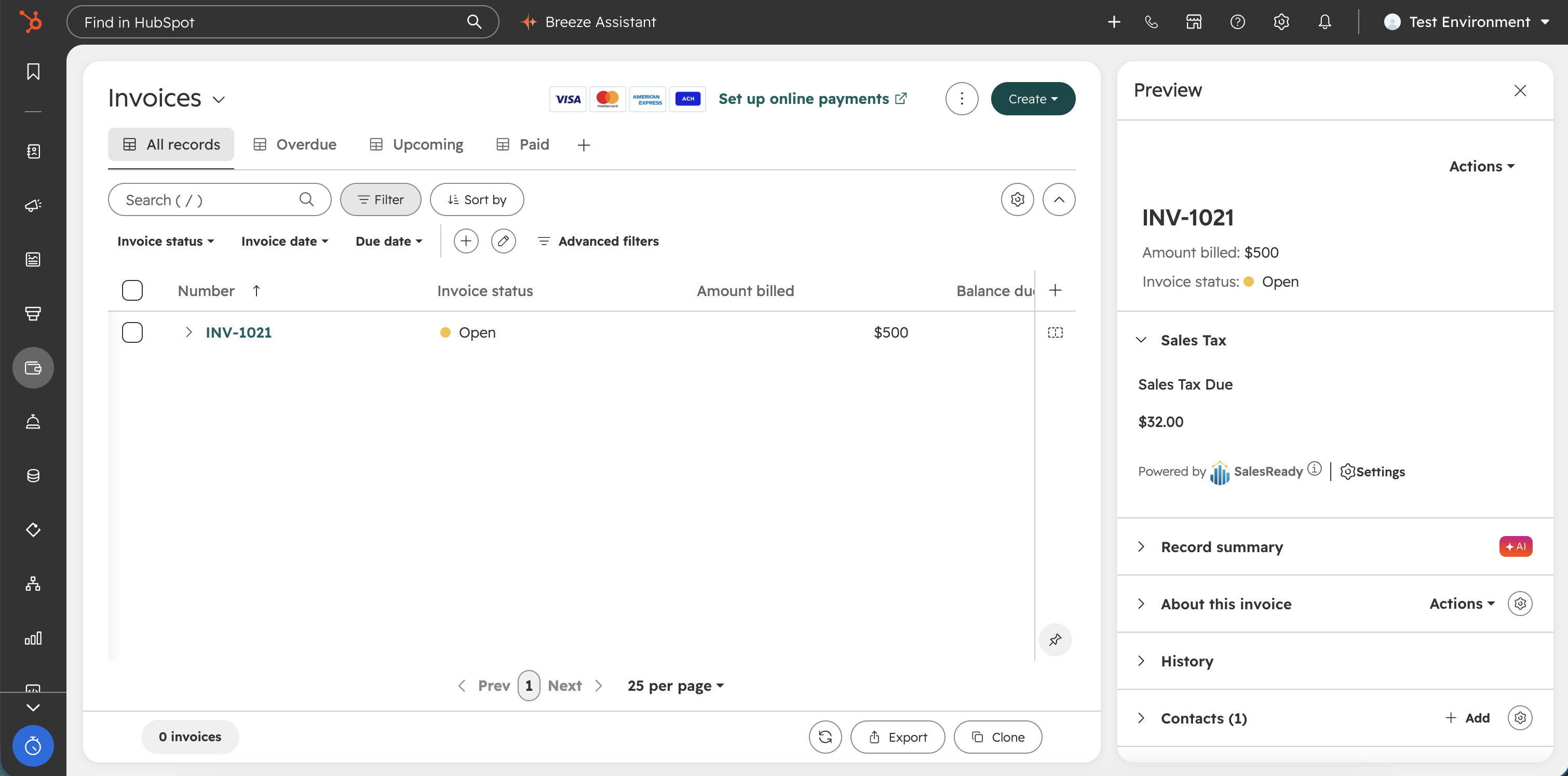Open the 25 per page dropdown
Screen dimensions: 1568x776
pyautogui.click(x=675, y=686)
